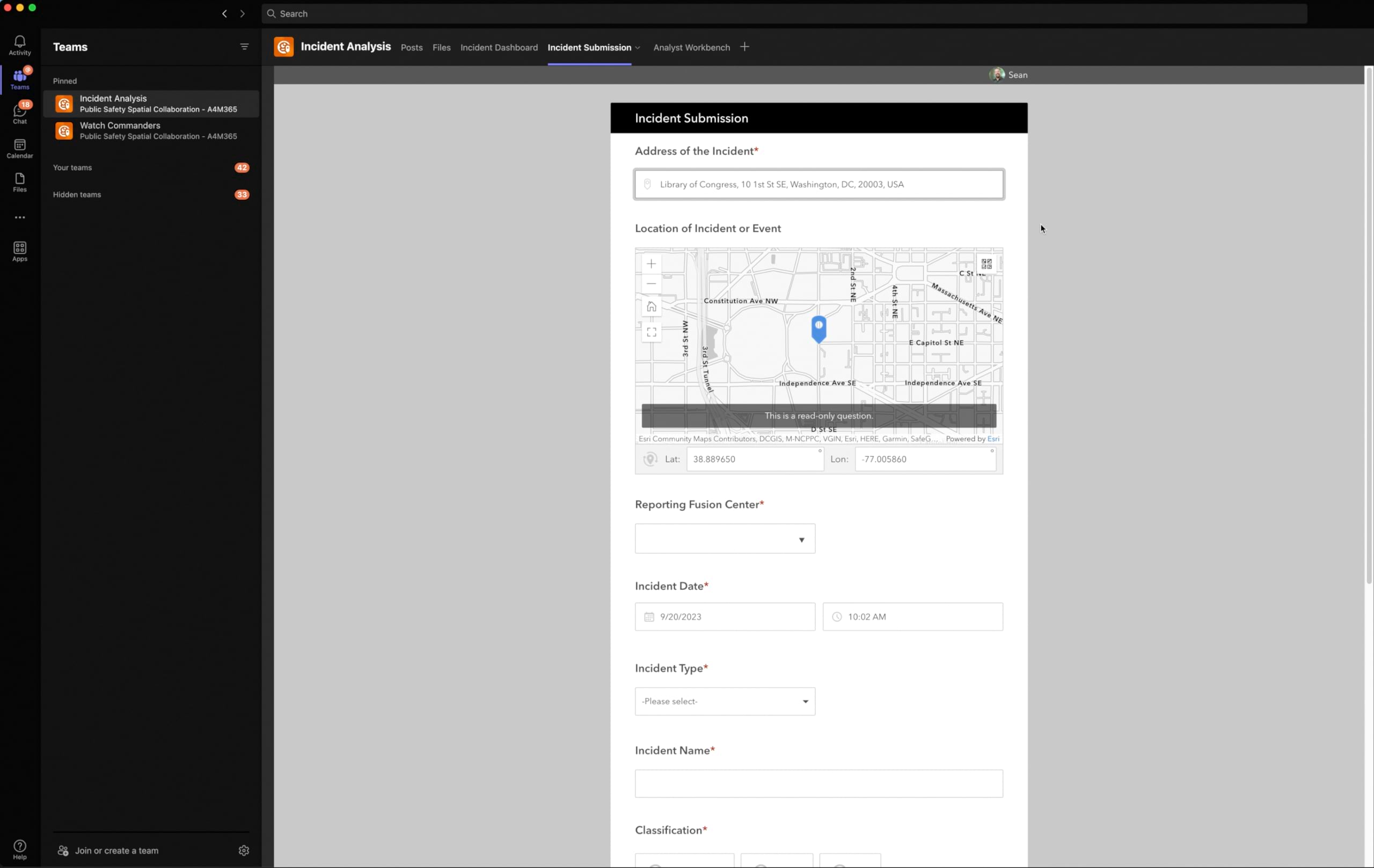
Task: Click the vertical page scrollbar
Action: coord(1368,325)
